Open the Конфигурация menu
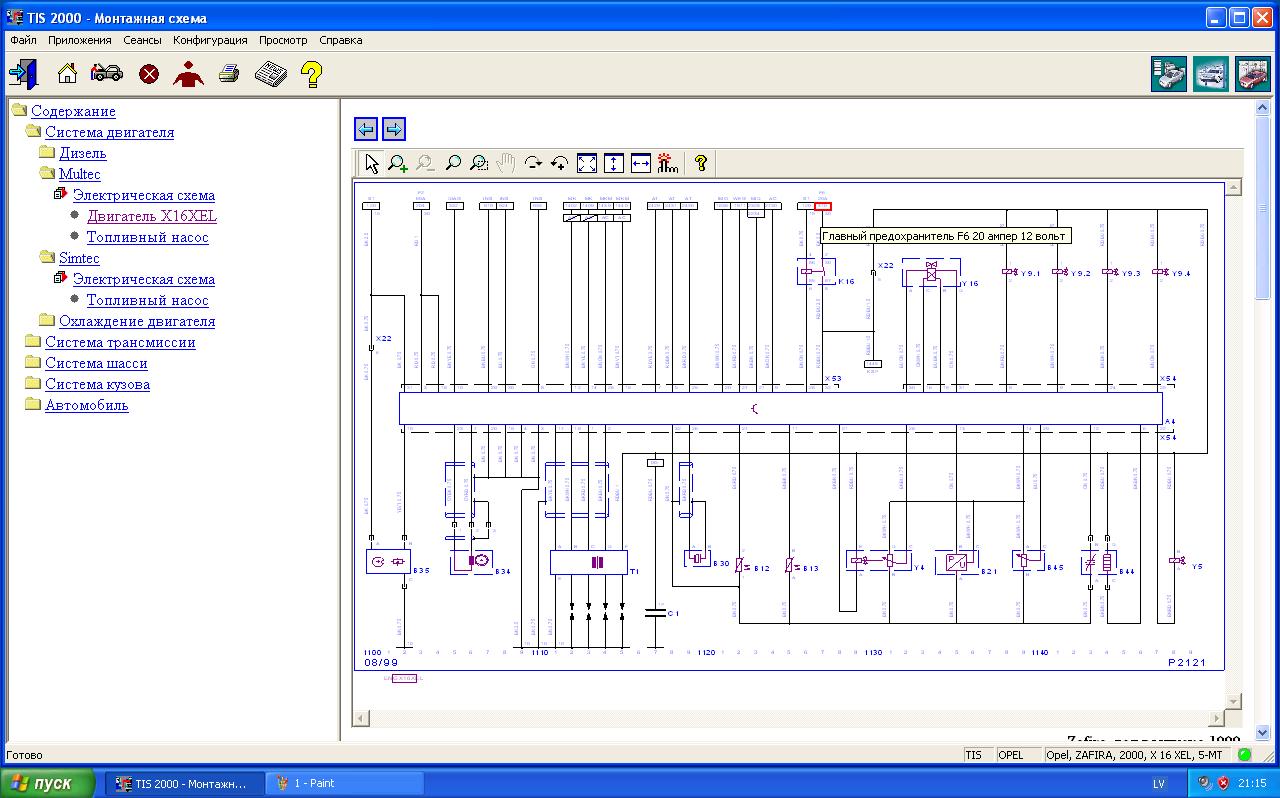 pyautogui.click(x=210, y=40)
